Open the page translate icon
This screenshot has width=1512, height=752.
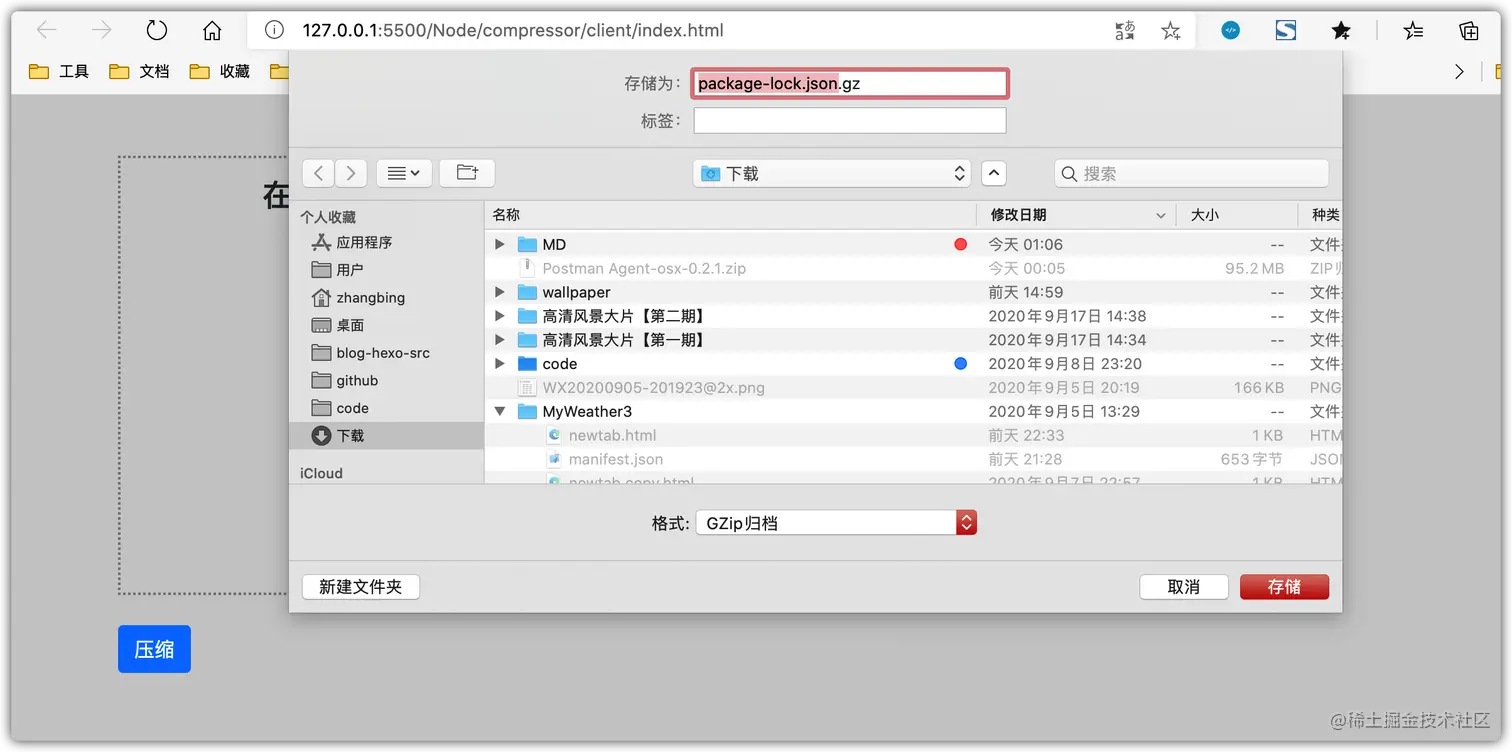[1125, 31]
